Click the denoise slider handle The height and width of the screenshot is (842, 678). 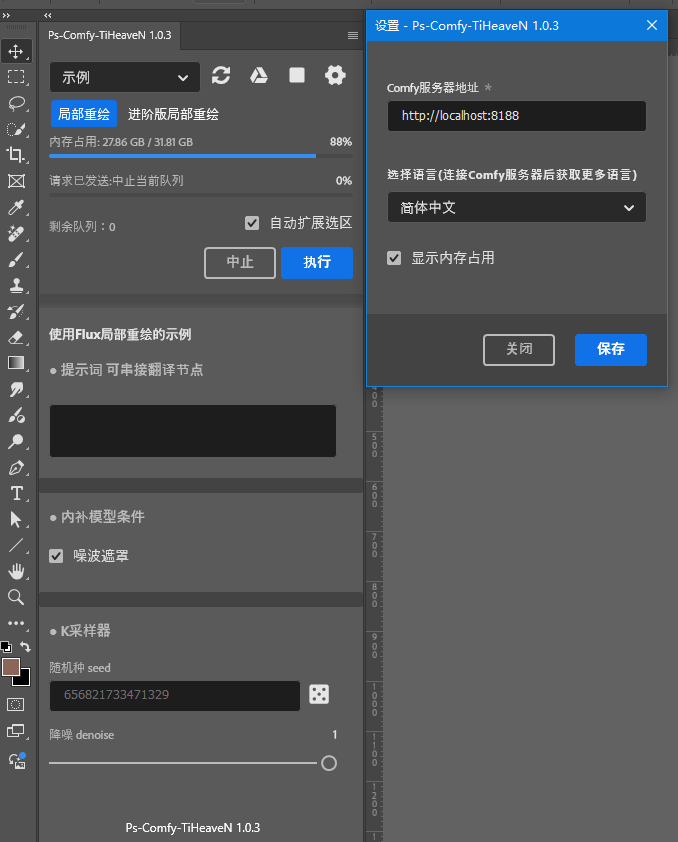tap(329, 763)
